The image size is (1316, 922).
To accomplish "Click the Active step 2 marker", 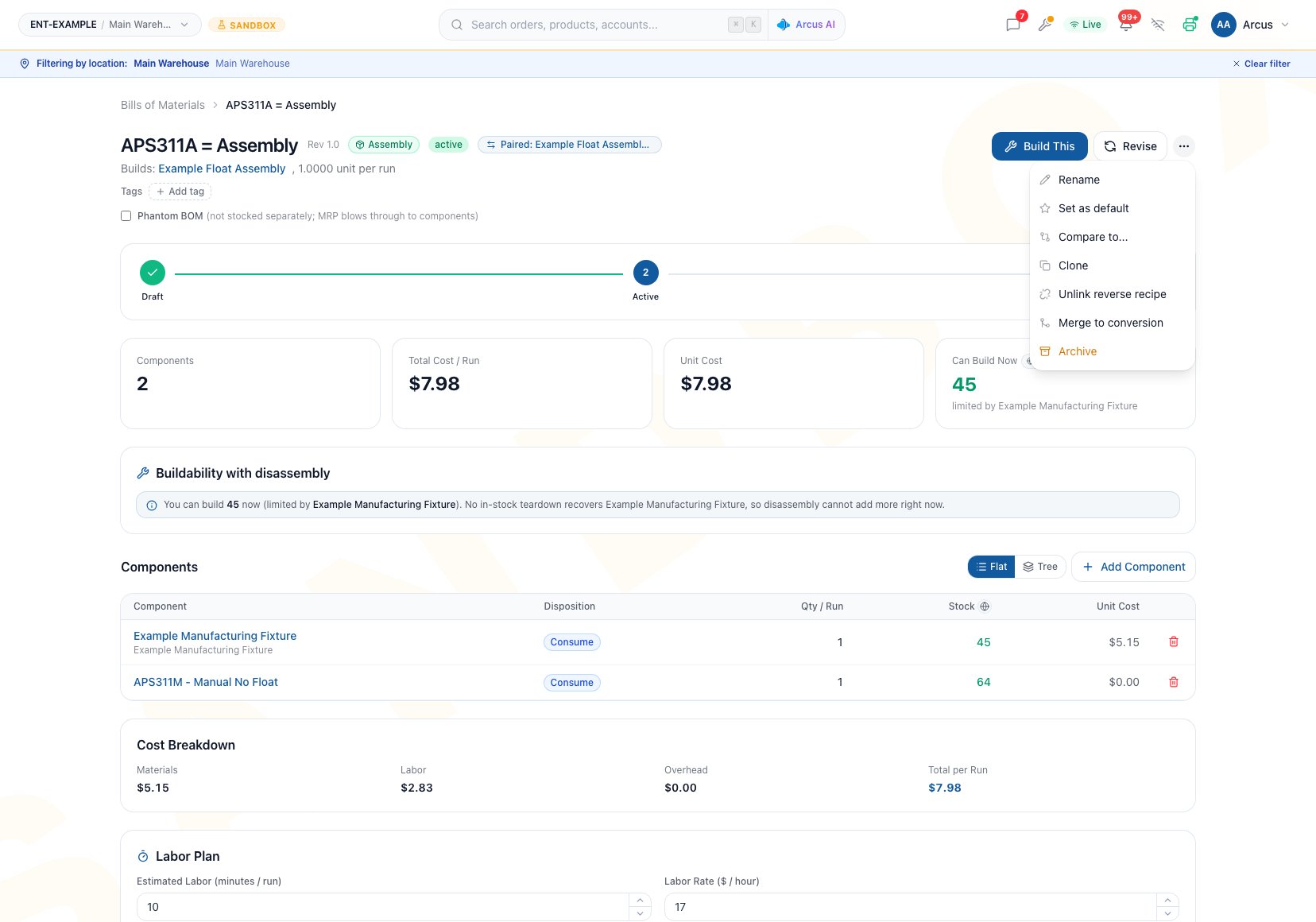I will 645,273.
